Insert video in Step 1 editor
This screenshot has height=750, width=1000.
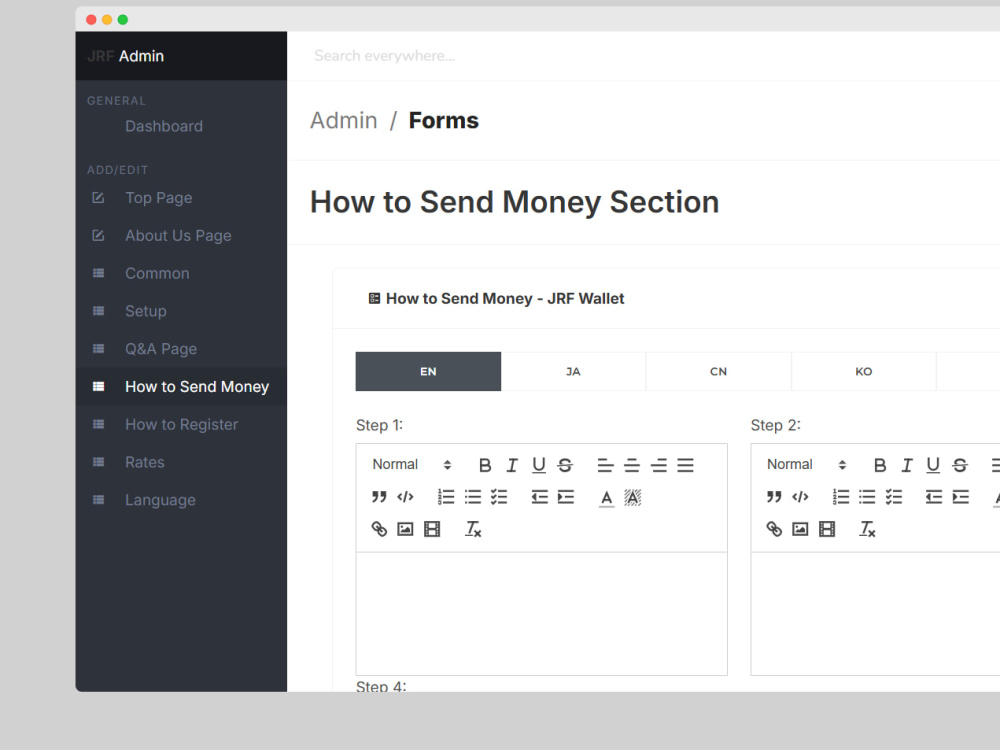coord(432,529)
